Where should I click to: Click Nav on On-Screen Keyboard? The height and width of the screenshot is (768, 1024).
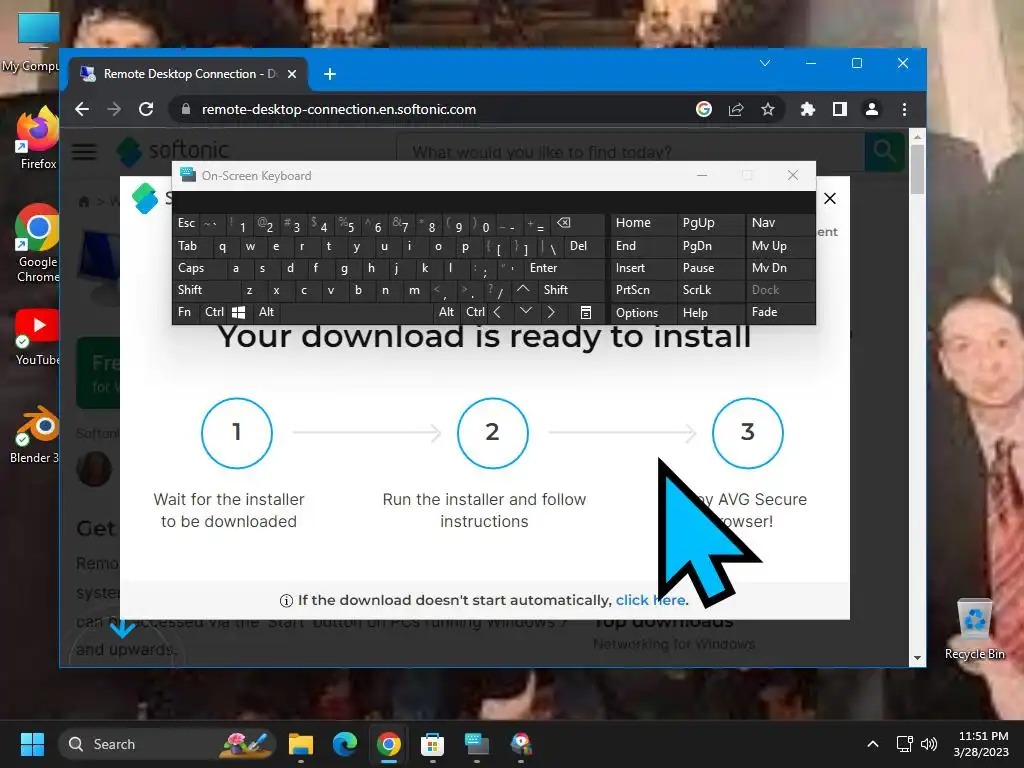(780, 223)
